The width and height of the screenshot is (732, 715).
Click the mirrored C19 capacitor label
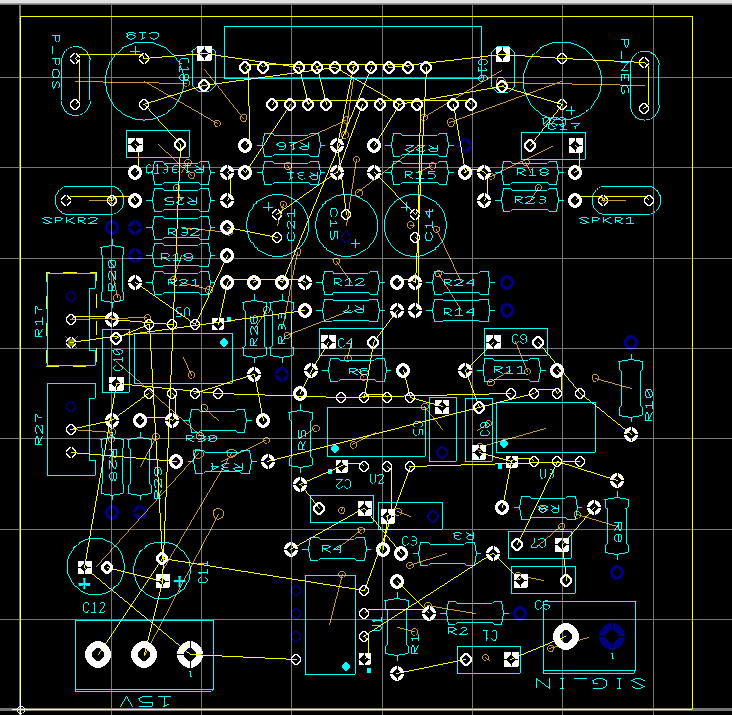[143, 35]
